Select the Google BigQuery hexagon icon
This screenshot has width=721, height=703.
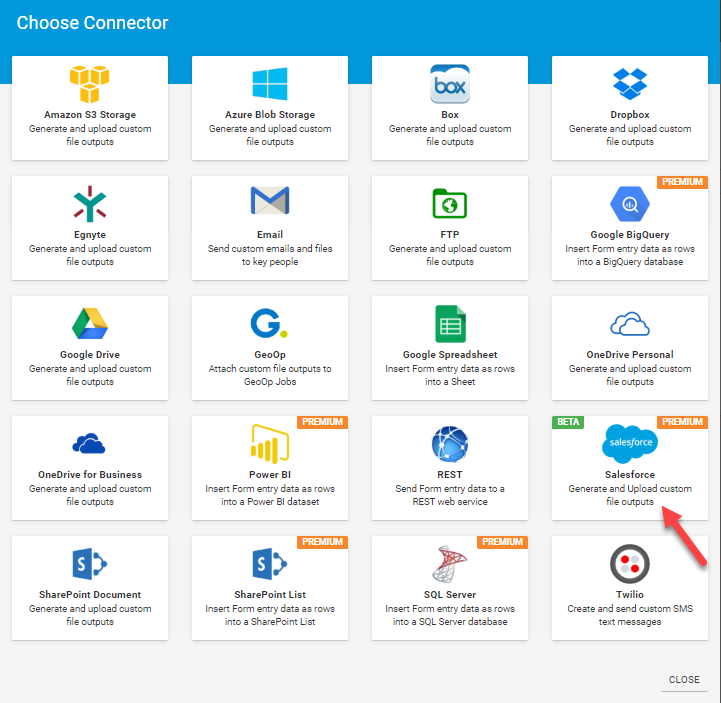630,204
